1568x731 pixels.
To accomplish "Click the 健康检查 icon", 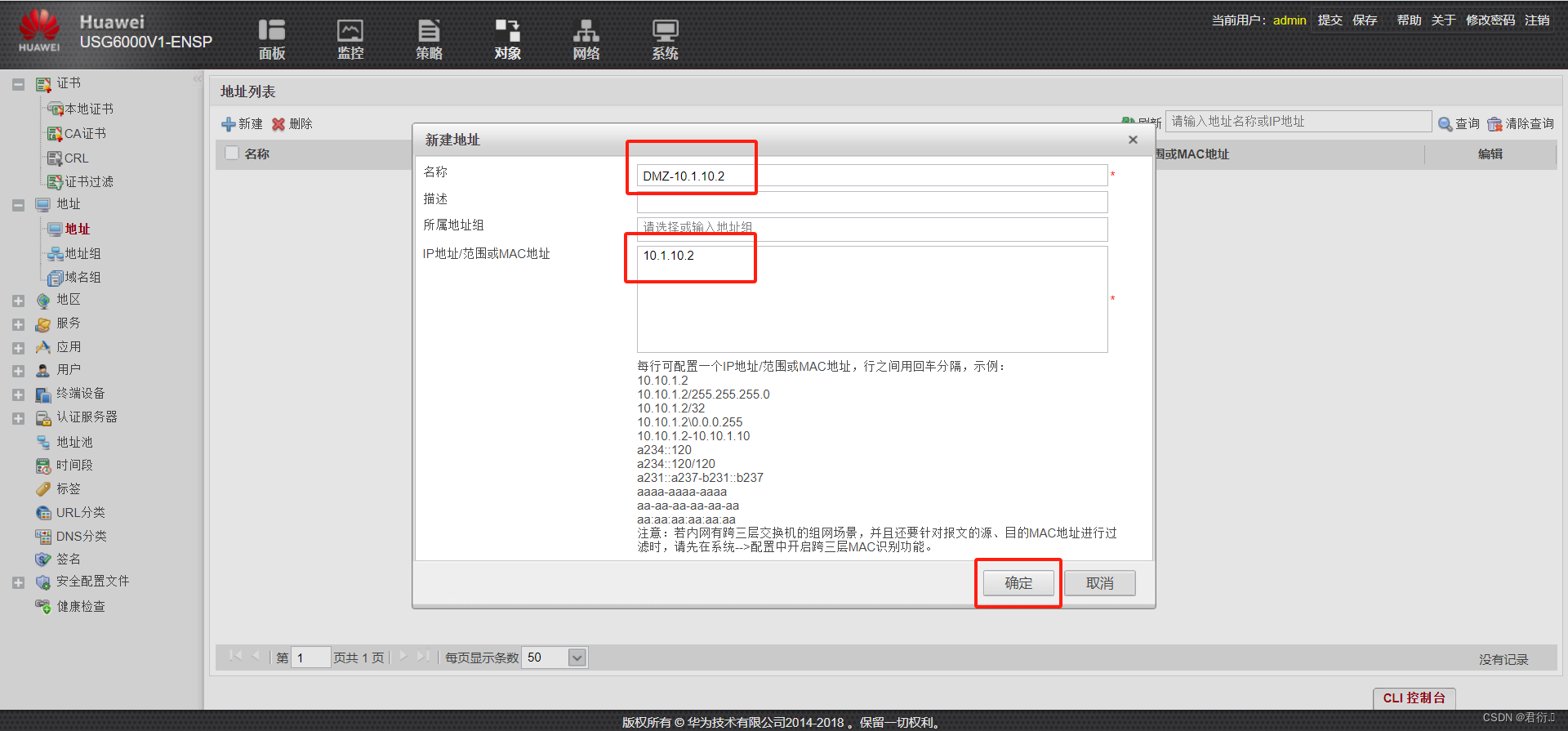I will [43, 606].
